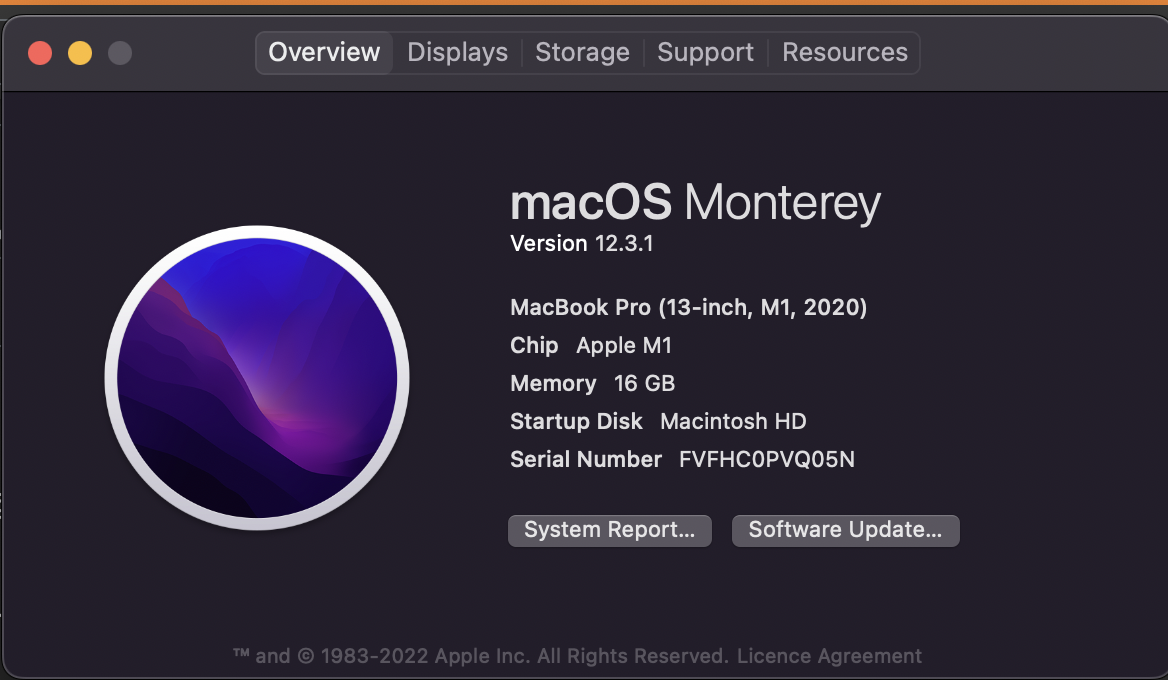The height and width of the screenshot is (680, 1168).
Task: Click the MacBook Pro model name text
Action: pos(688,307)
